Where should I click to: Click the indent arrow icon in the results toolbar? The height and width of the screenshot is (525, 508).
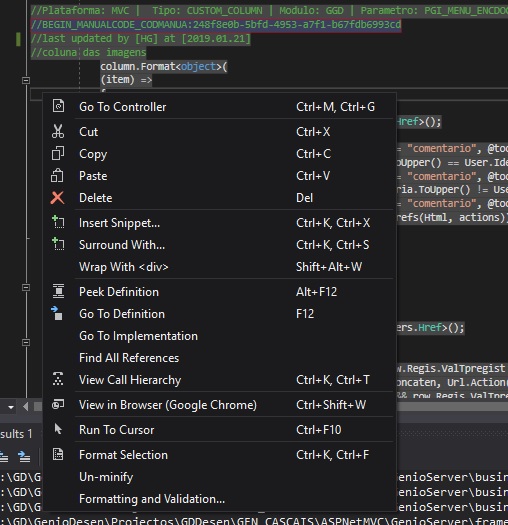click(24, 457)
